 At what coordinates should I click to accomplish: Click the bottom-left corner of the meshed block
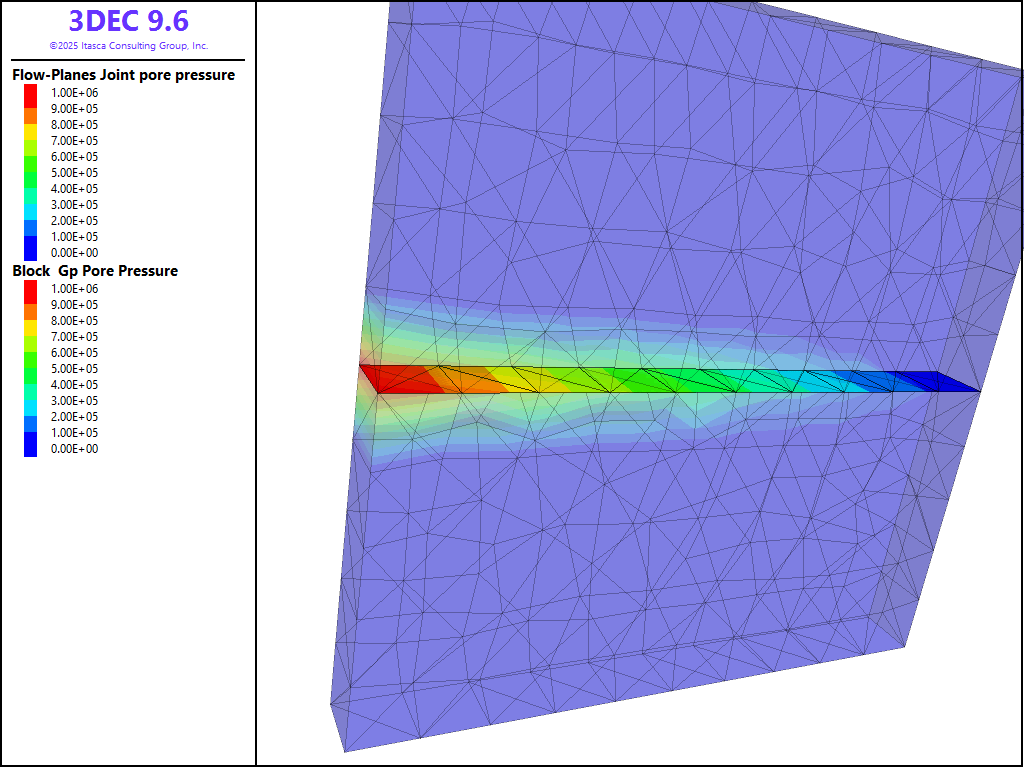coord(344,750)
